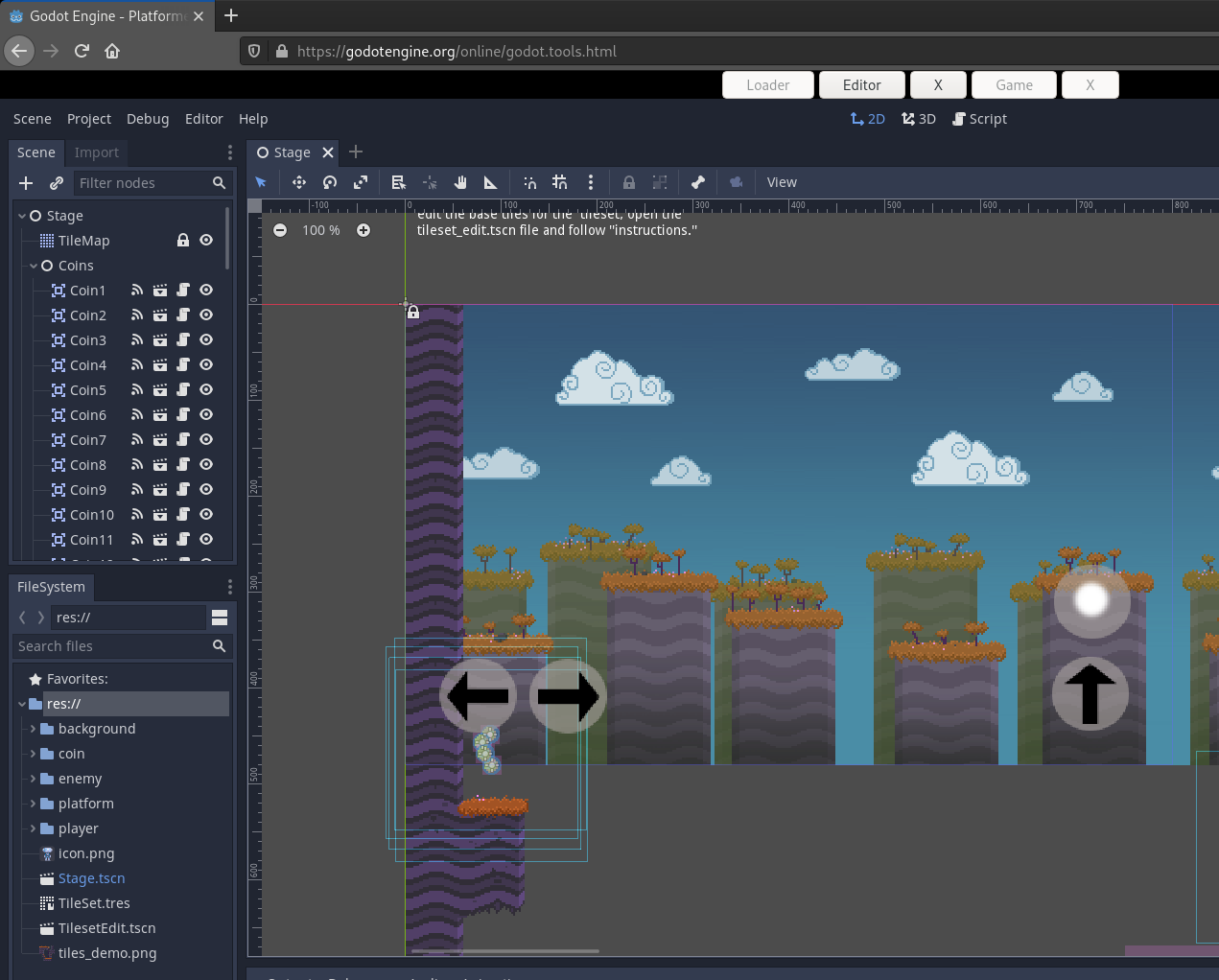The height and width of the screenshot is (980, 1219).
Task: Zoom in with the plus control
Action: (363, 230)
